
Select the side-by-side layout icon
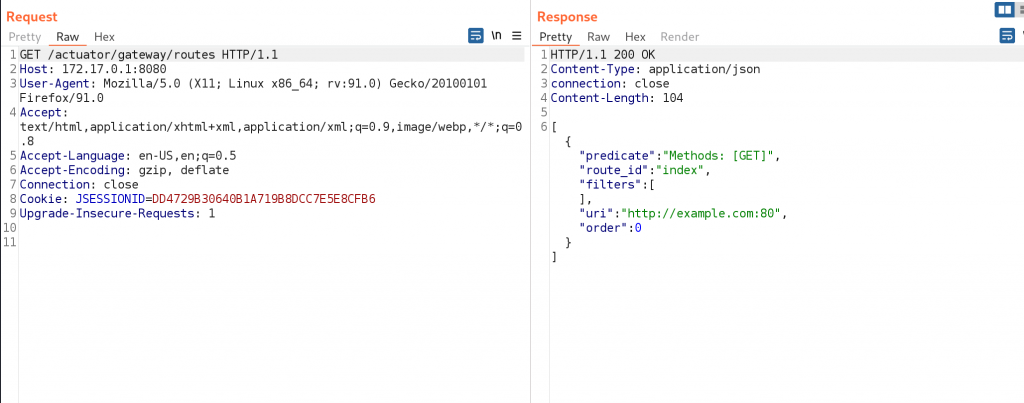point(1003,9)
